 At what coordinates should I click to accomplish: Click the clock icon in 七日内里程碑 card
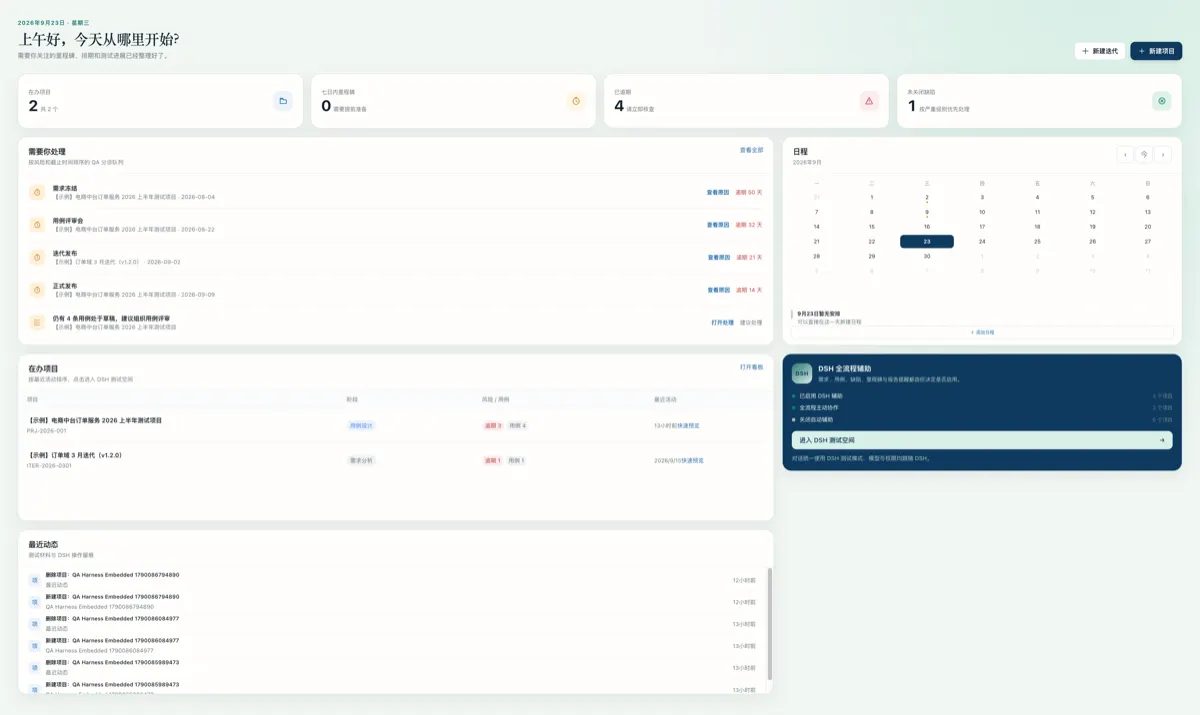576,101
